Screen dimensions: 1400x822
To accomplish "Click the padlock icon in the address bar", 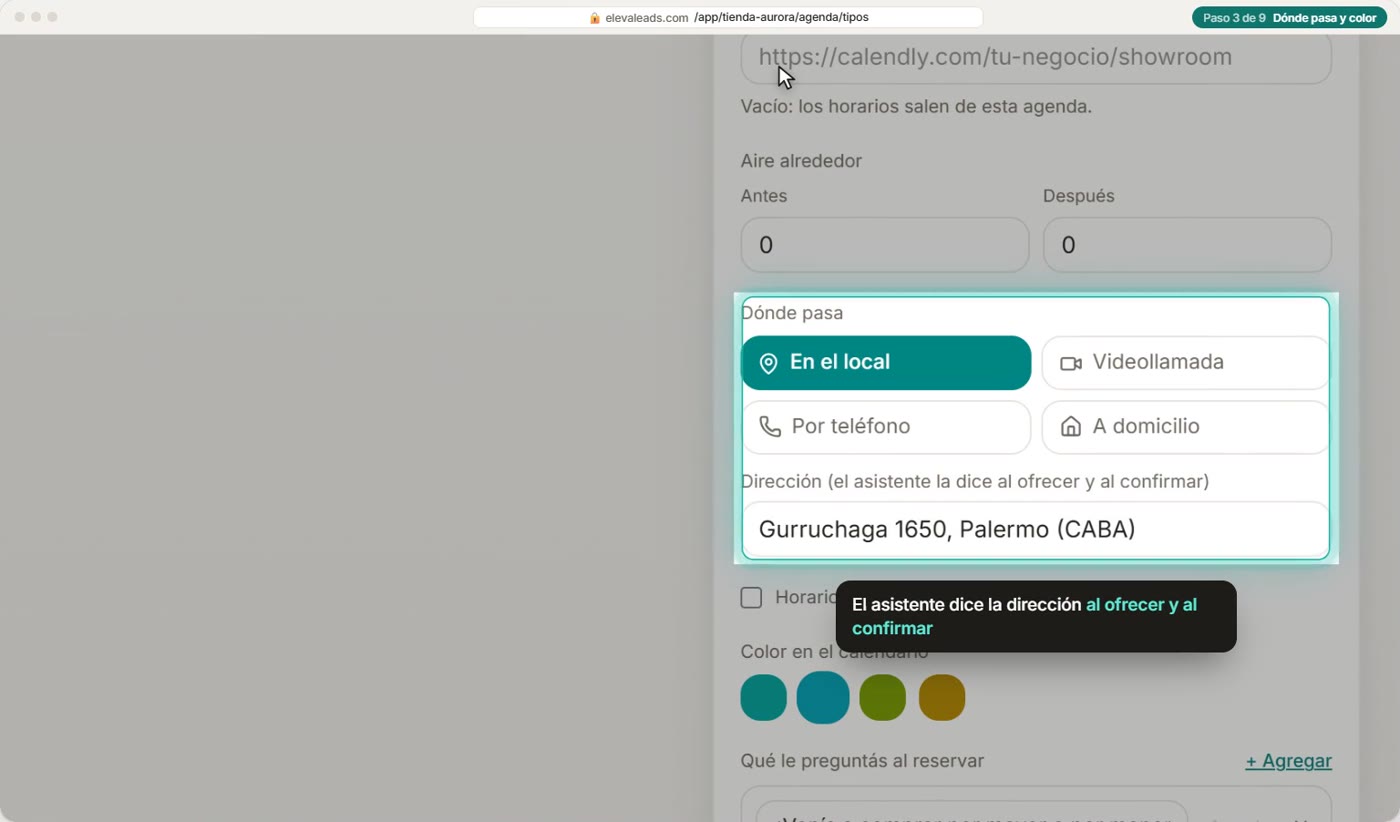I will pyautogui.click(x=595, y=18).
